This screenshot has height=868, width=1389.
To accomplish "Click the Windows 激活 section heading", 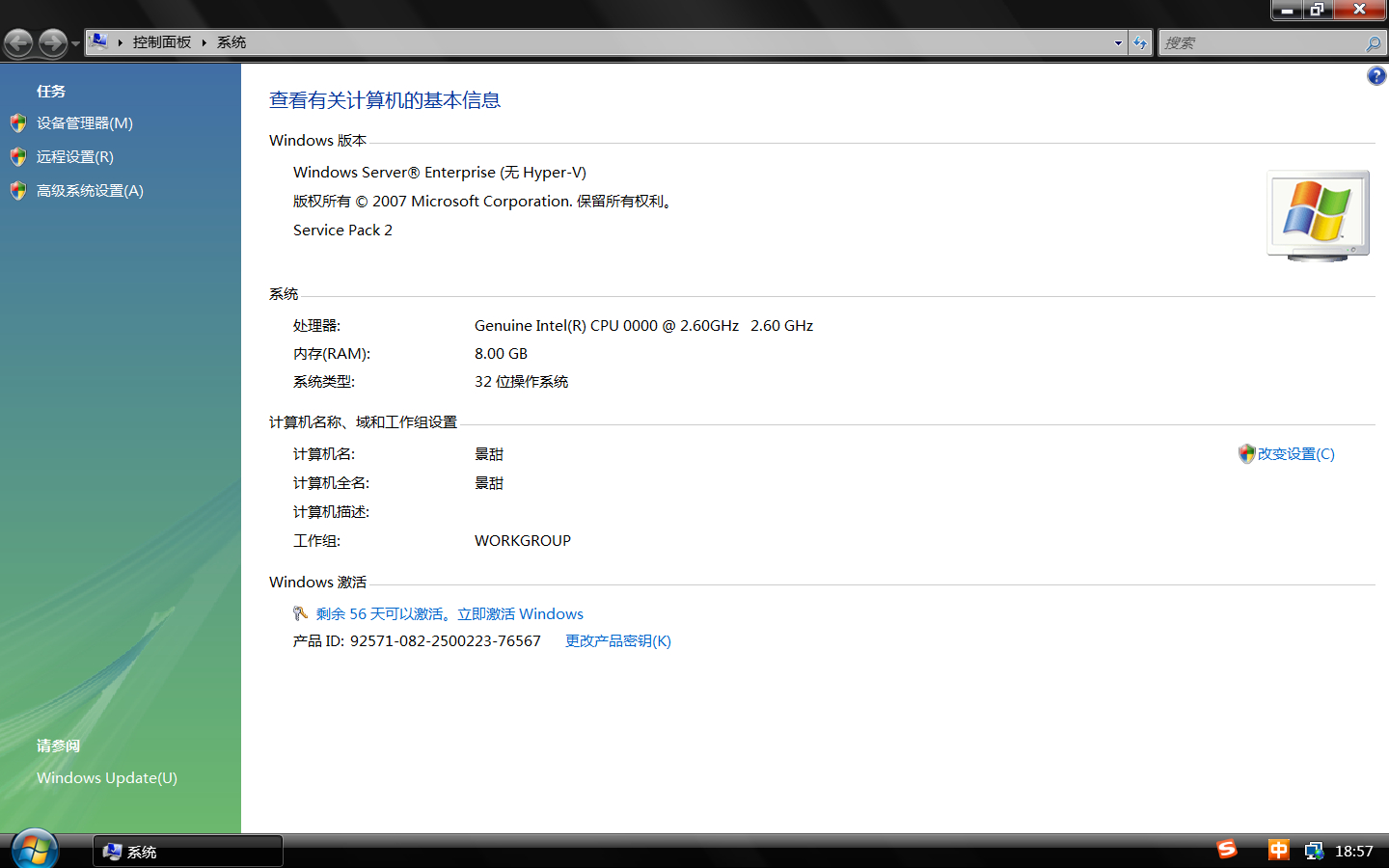I will tap(317, 583).
